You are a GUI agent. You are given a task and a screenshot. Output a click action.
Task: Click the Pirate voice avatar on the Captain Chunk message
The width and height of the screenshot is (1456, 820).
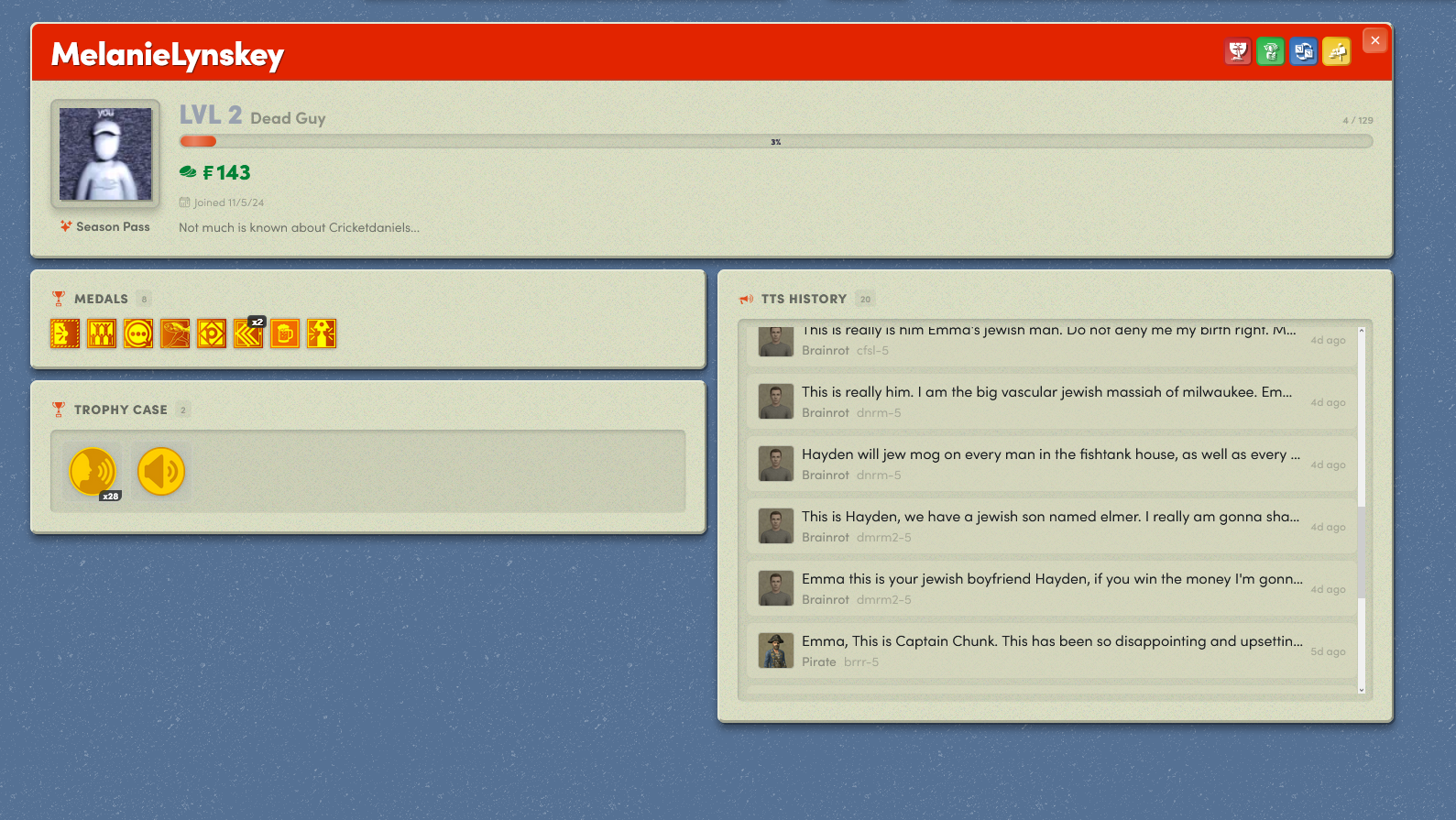click(776, 651)
